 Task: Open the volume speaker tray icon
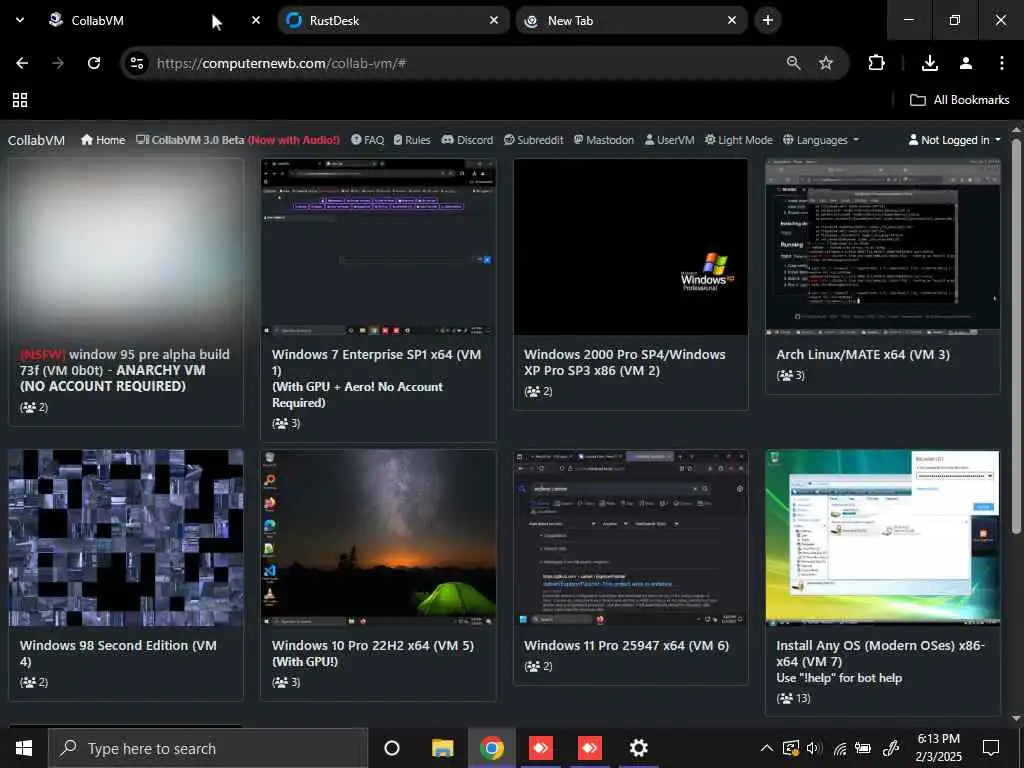814,748
